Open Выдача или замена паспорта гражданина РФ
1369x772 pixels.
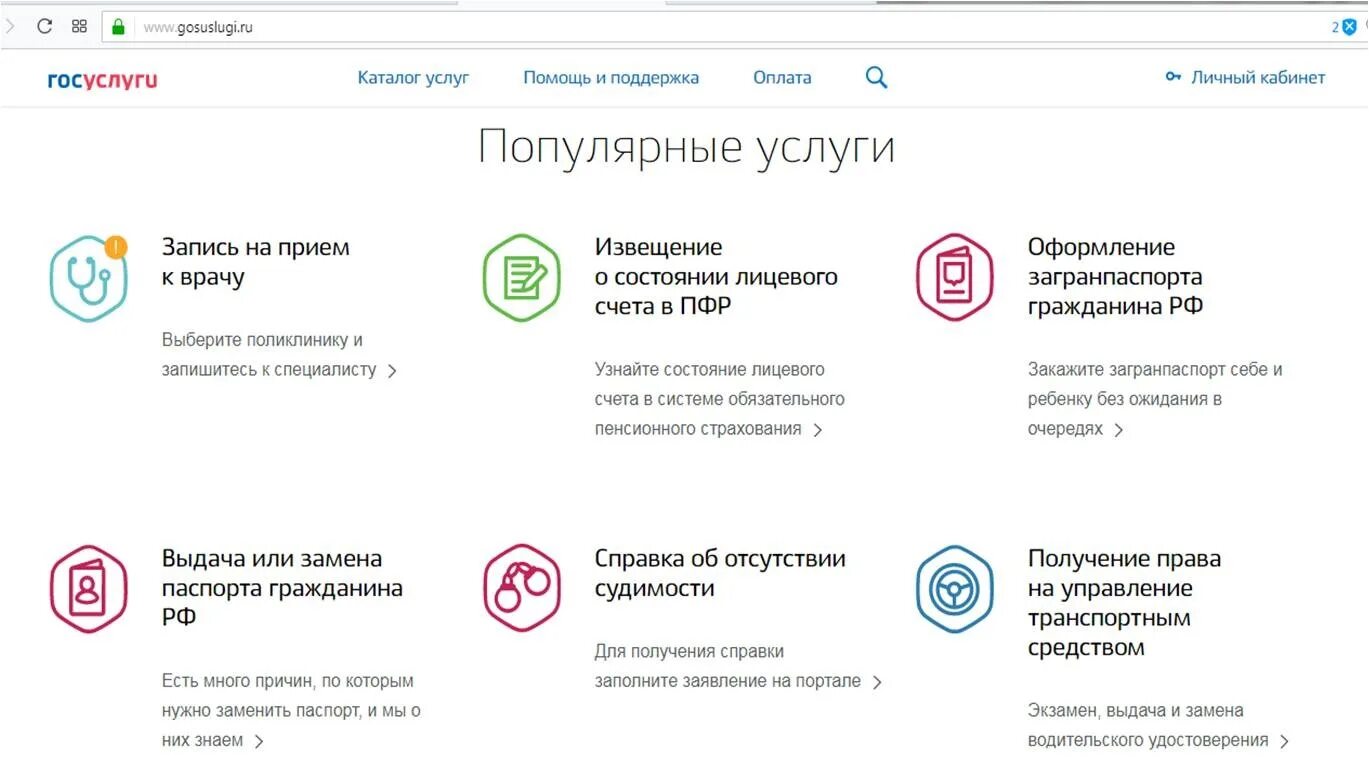pyautogui.click(x=282, y=588)
